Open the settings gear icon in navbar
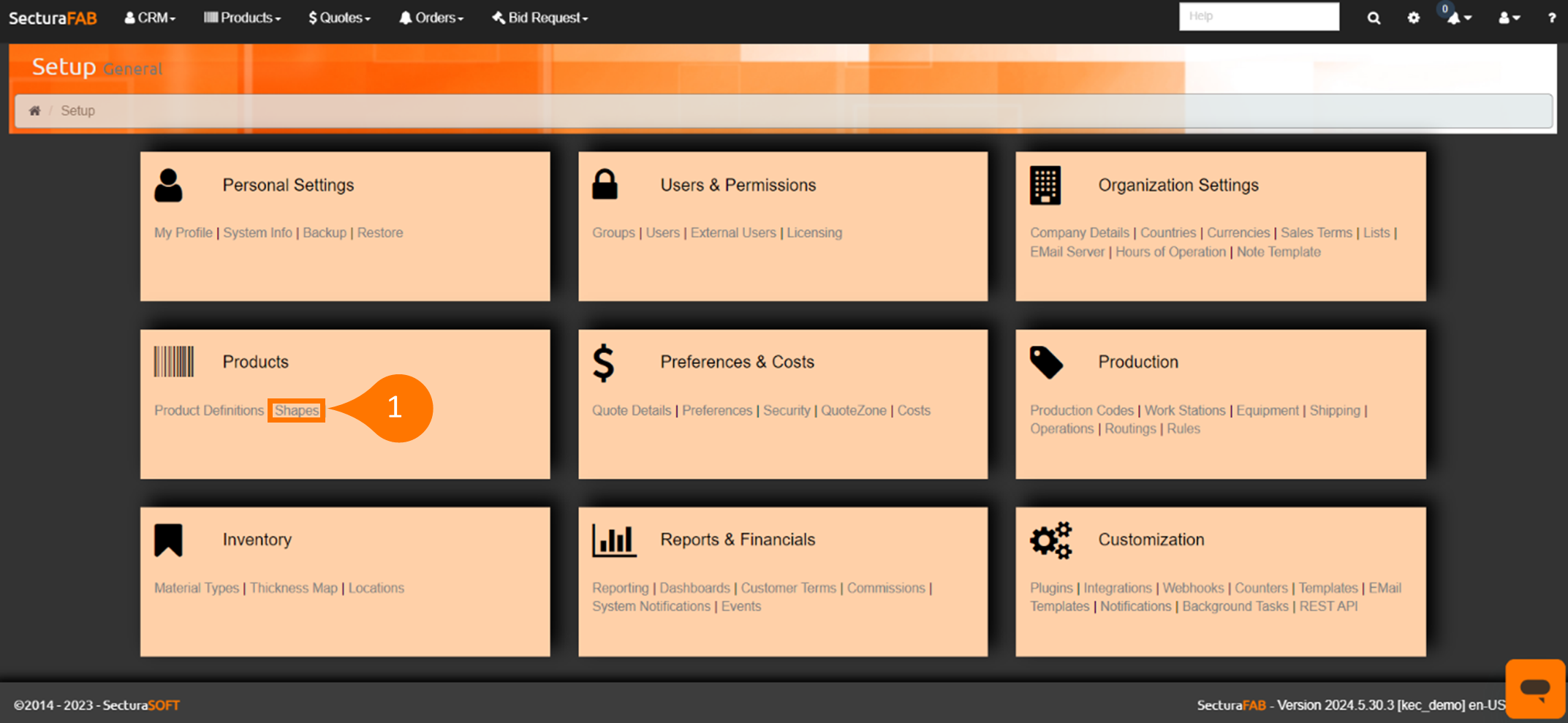The height and width of the screenshot is (723, 1568). coord(1414,18)
